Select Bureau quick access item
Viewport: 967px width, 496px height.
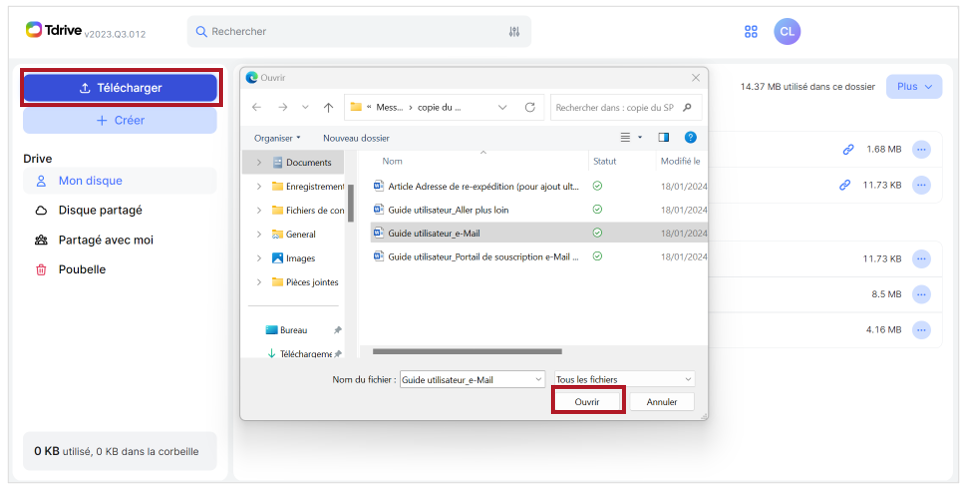pyautogui.click(x=287, y=330)
